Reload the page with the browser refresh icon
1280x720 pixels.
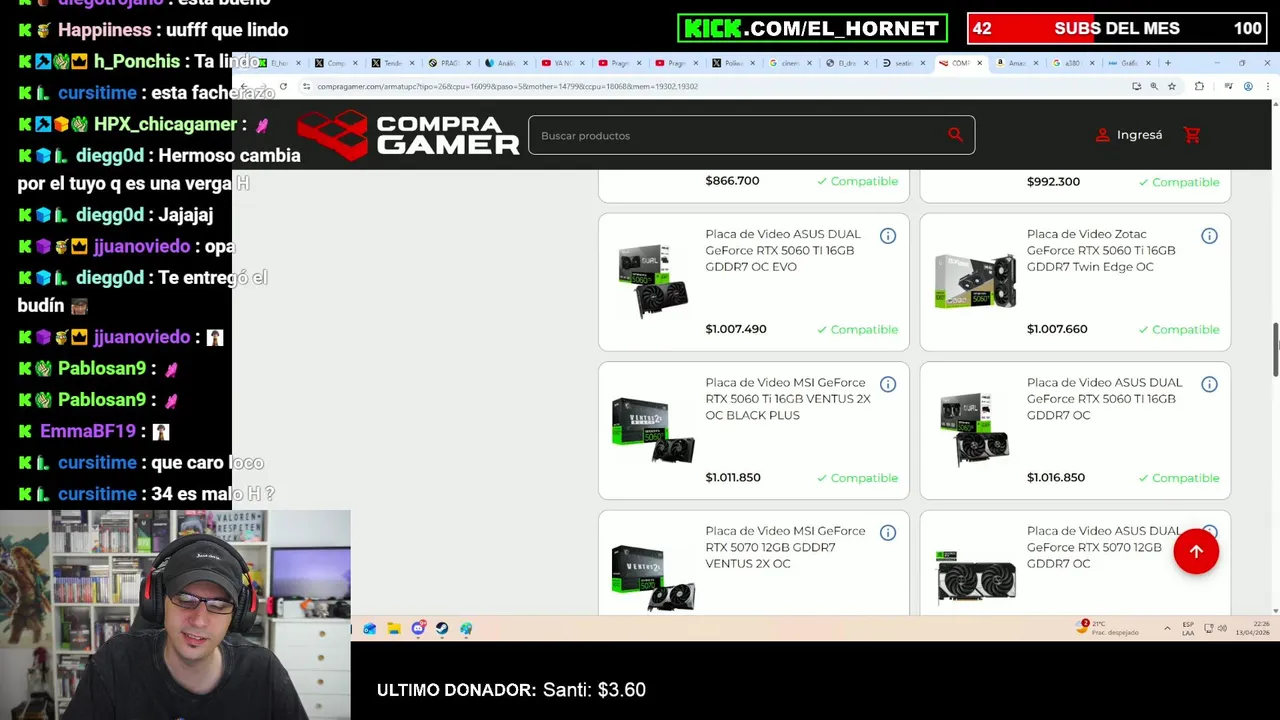(283, 86)
